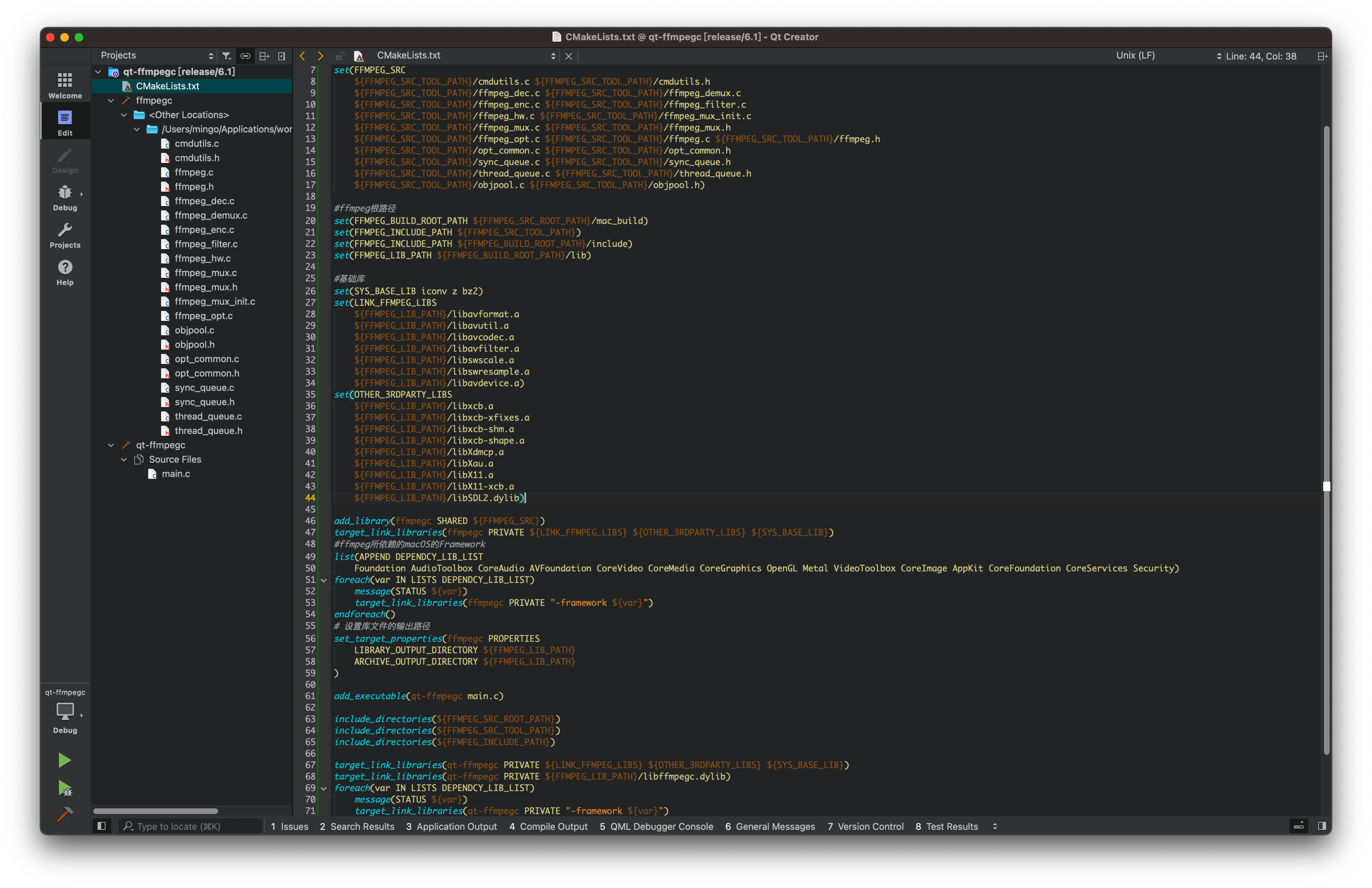Collapse the ffmpegc folder node
Viewport: 1372px width, 888px height.
click(x=111, y=100)
